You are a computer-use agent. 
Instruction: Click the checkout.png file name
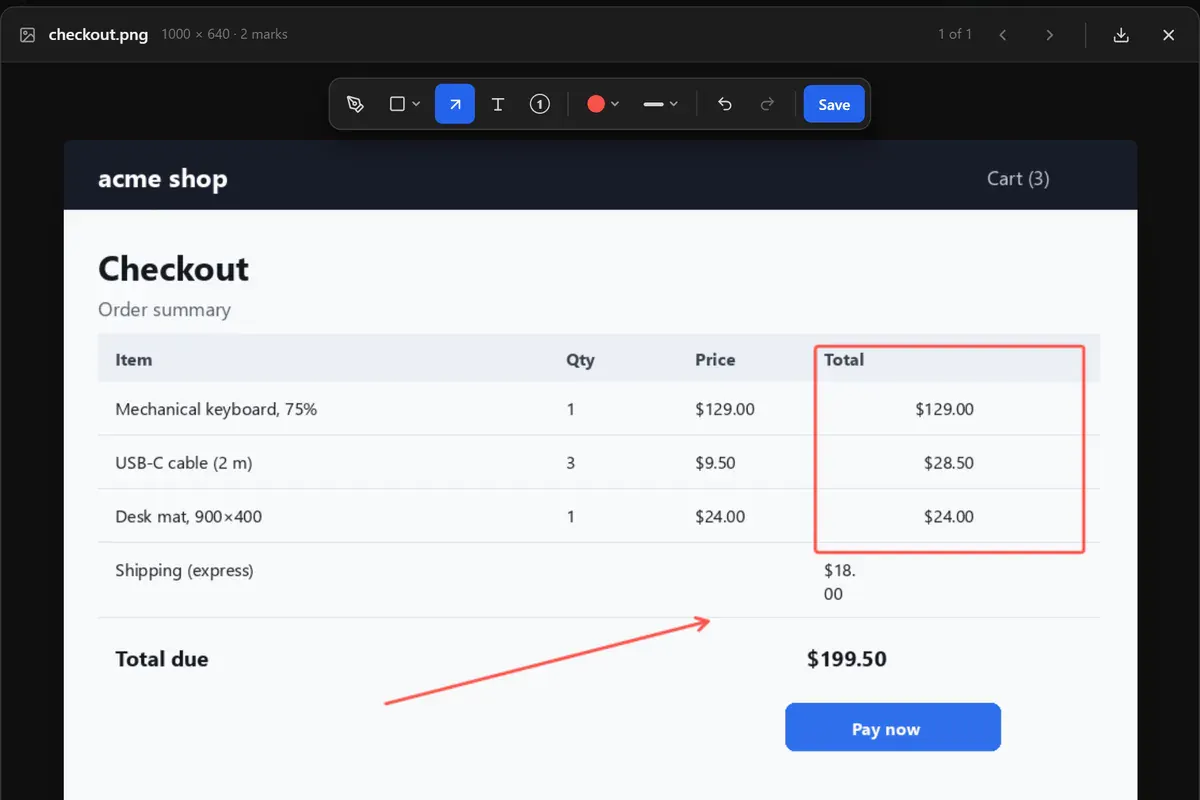click(x=98, y=35)
